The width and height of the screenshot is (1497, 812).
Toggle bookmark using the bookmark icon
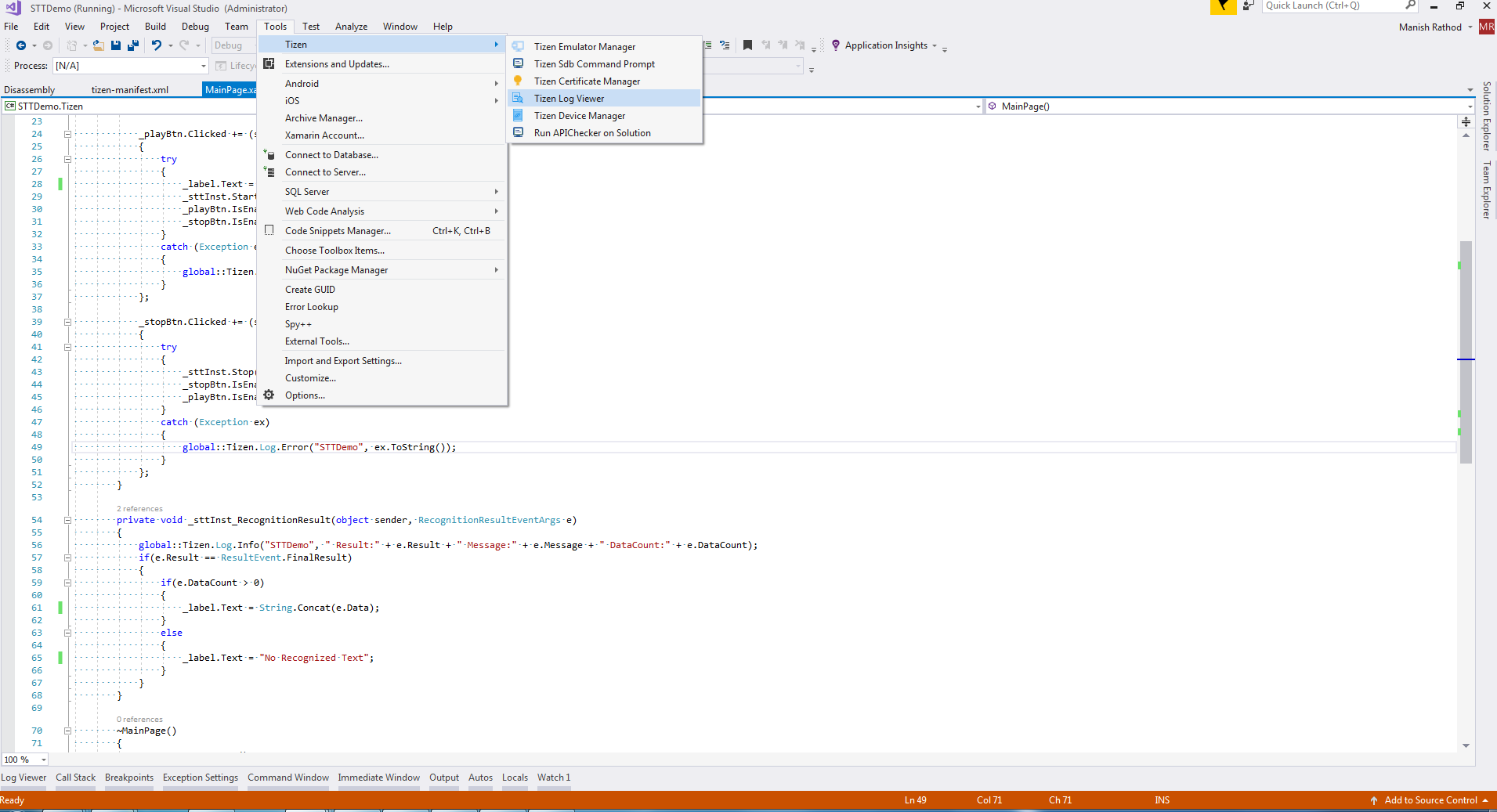coord(747,45)
